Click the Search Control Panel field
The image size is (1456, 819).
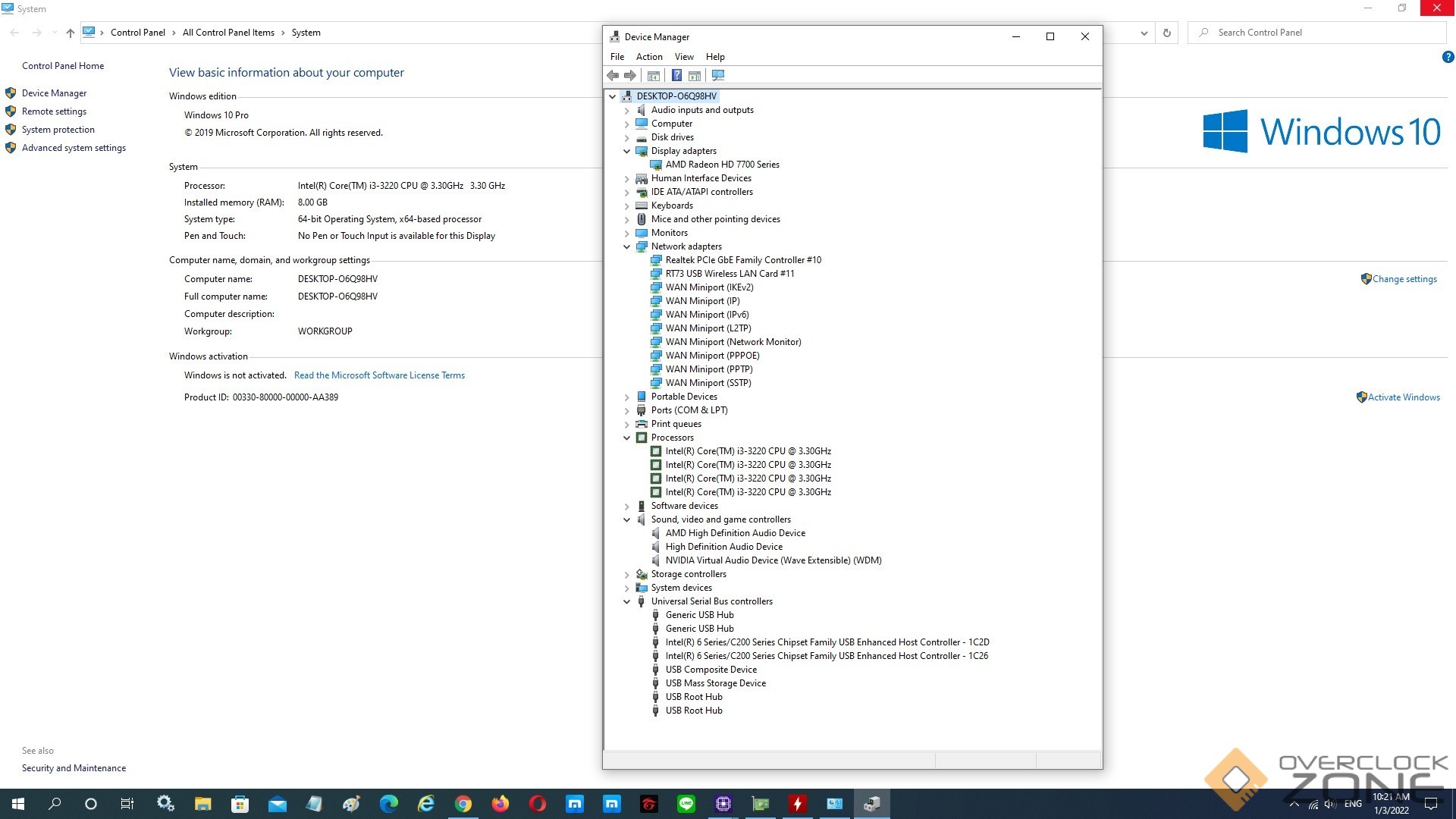click(1319, 33)
